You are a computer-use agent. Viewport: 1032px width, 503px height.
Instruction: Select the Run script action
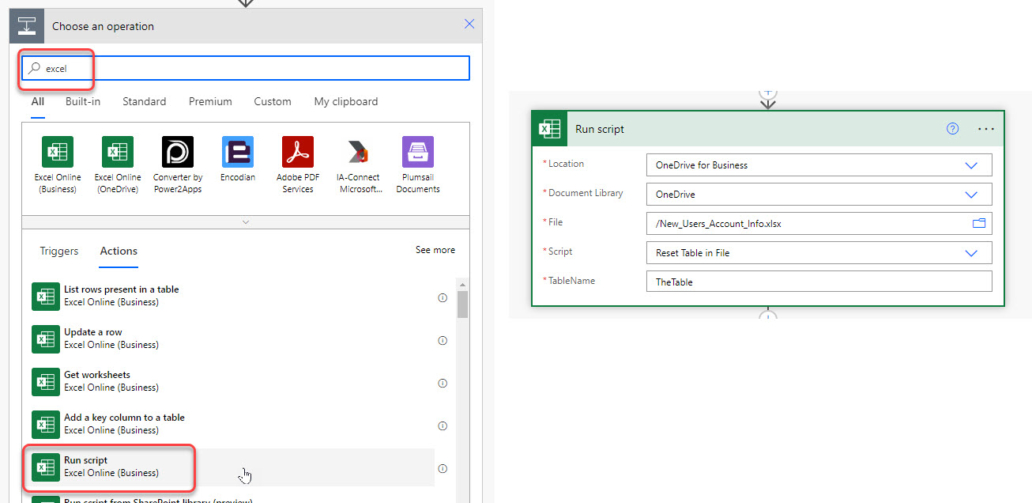point(109,467)
